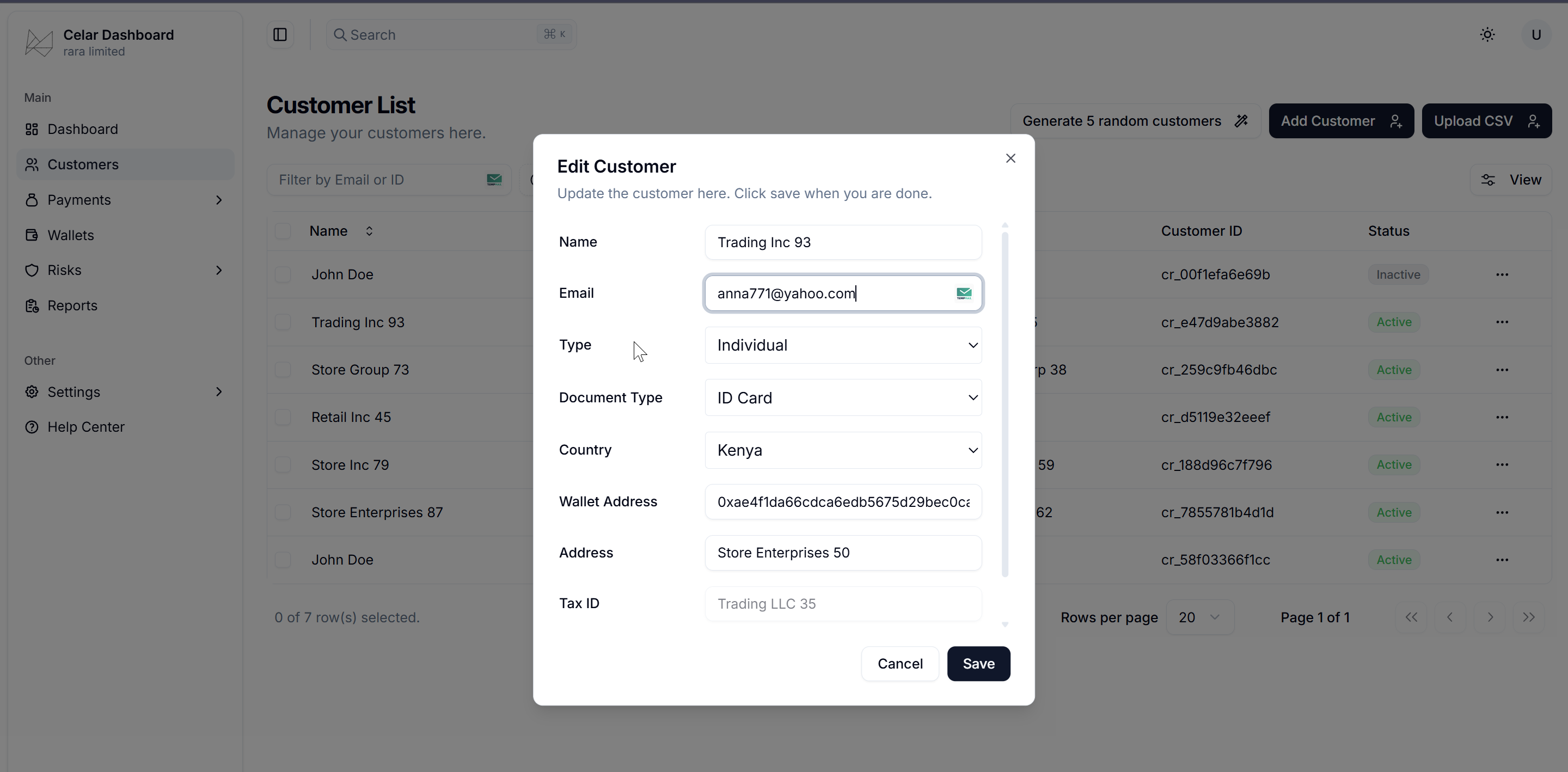Open the Type dropdown showing Individual
This screenshot has width=1568, height=772.
click(x=842, y=345)
